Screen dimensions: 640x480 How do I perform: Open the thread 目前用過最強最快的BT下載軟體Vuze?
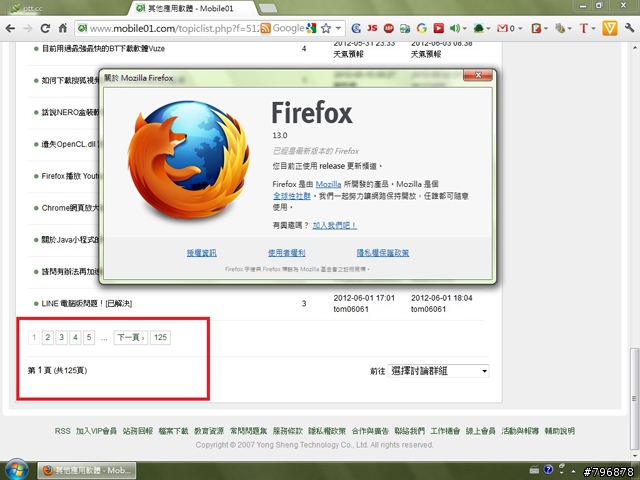(103, 49)
